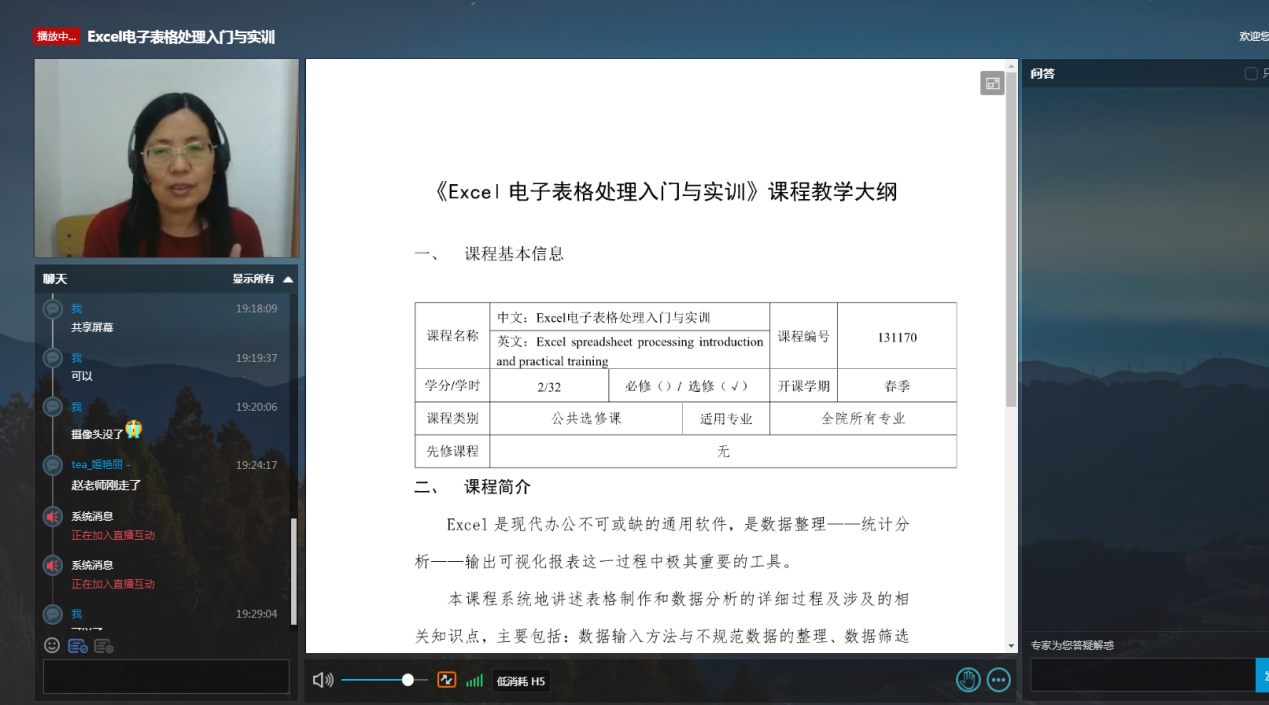Image resolution: width=1269 pixels, height=705 pixels.
Task: Click the volume slider handle
Action: [408, 680]
